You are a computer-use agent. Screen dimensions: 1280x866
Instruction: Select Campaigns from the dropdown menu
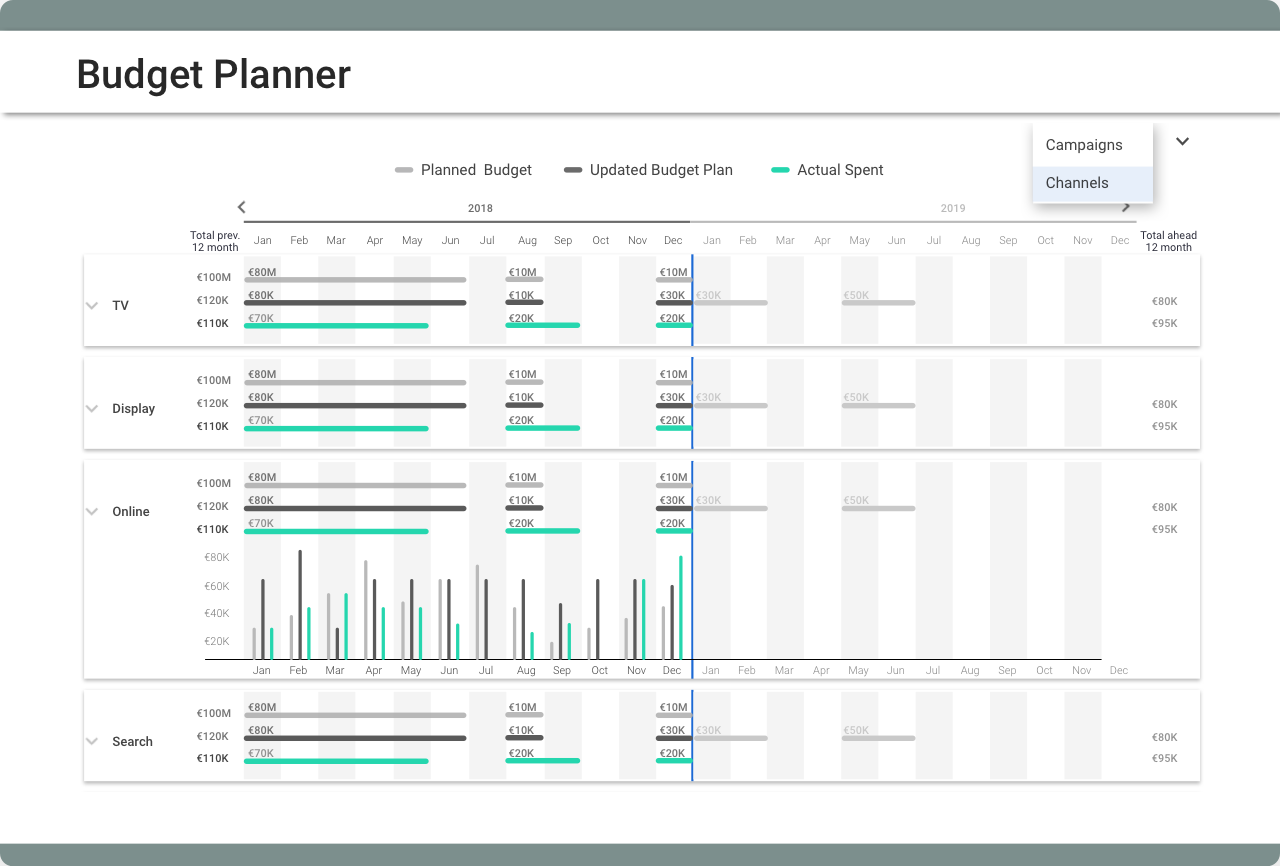click(x=1082, y=145)
